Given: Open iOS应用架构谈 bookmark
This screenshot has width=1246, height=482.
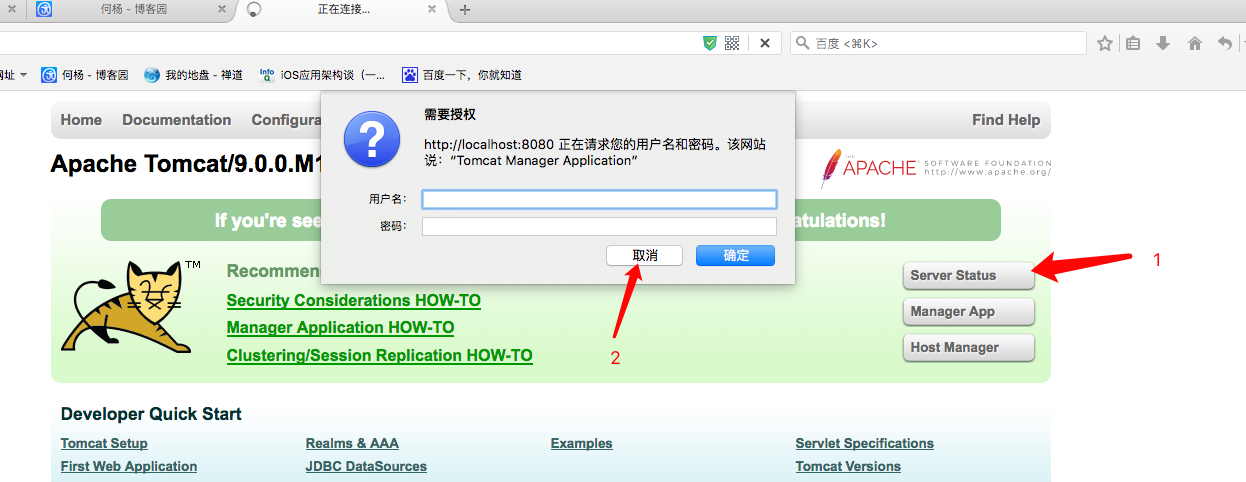Looking at the screenshot, I should 321,75.
